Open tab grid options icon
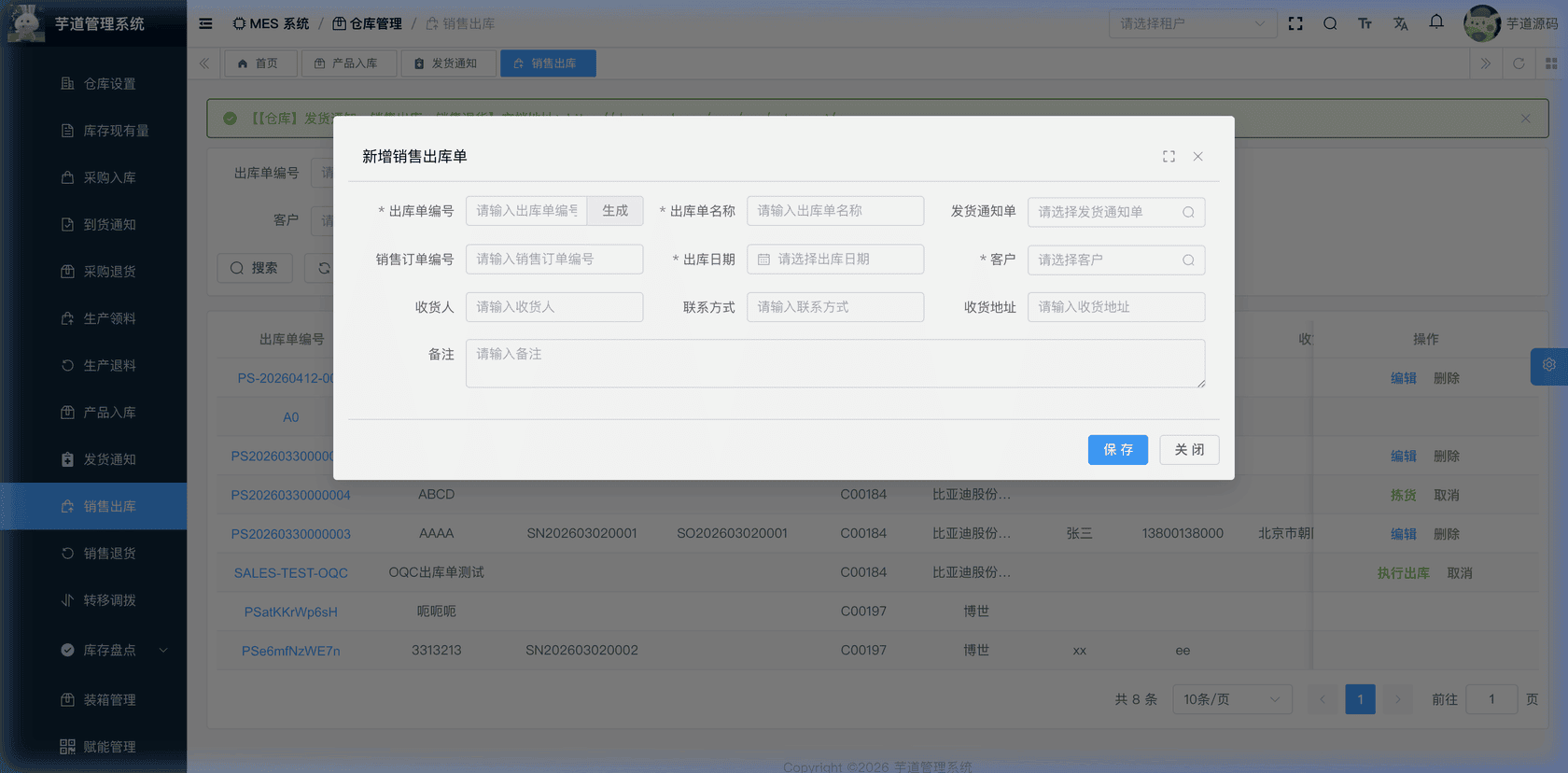 coord(1551,63)
